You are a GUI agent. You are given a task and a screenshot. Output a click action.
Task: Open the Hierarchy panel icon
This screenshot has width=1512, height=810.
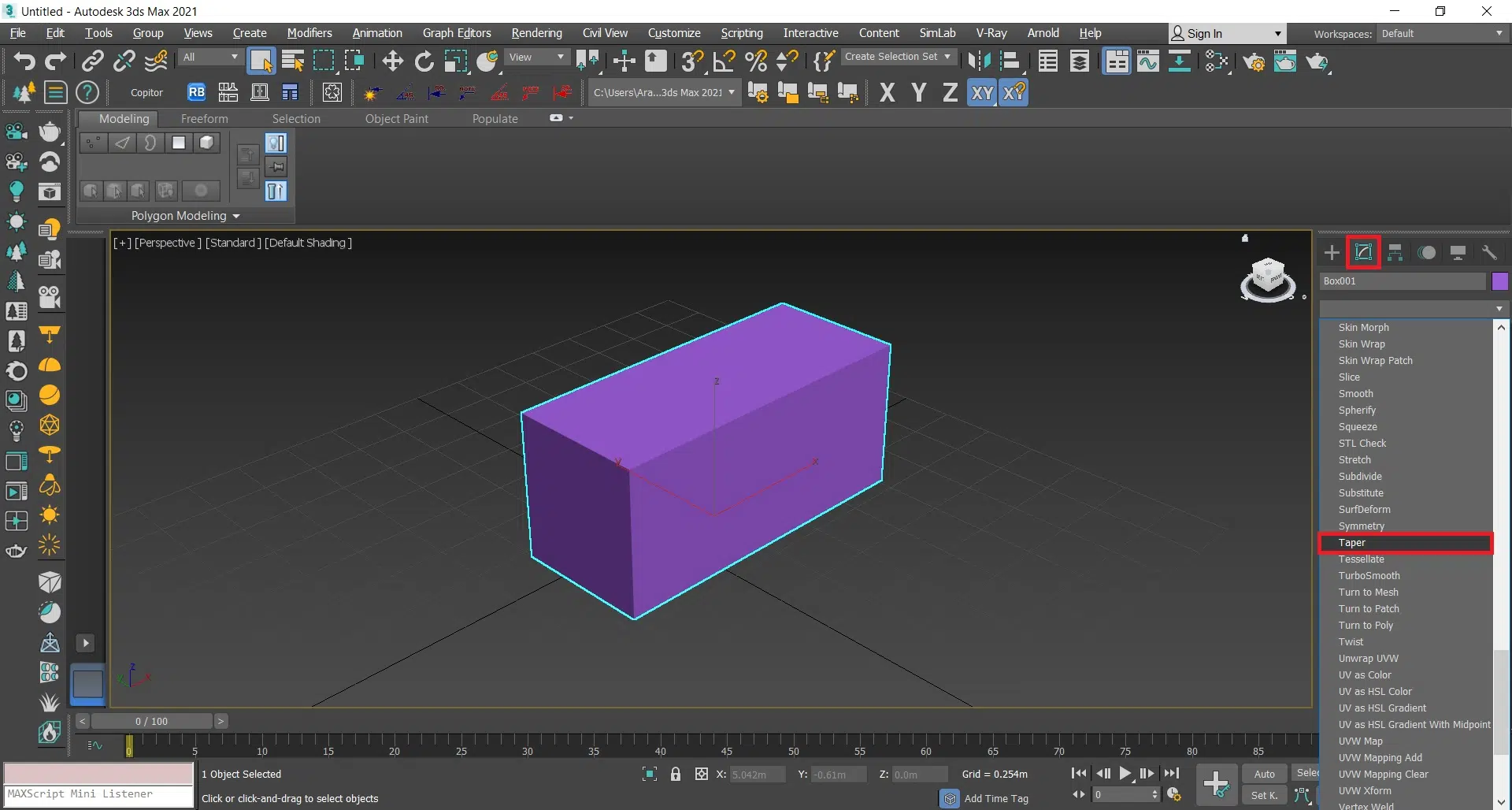1395,253
